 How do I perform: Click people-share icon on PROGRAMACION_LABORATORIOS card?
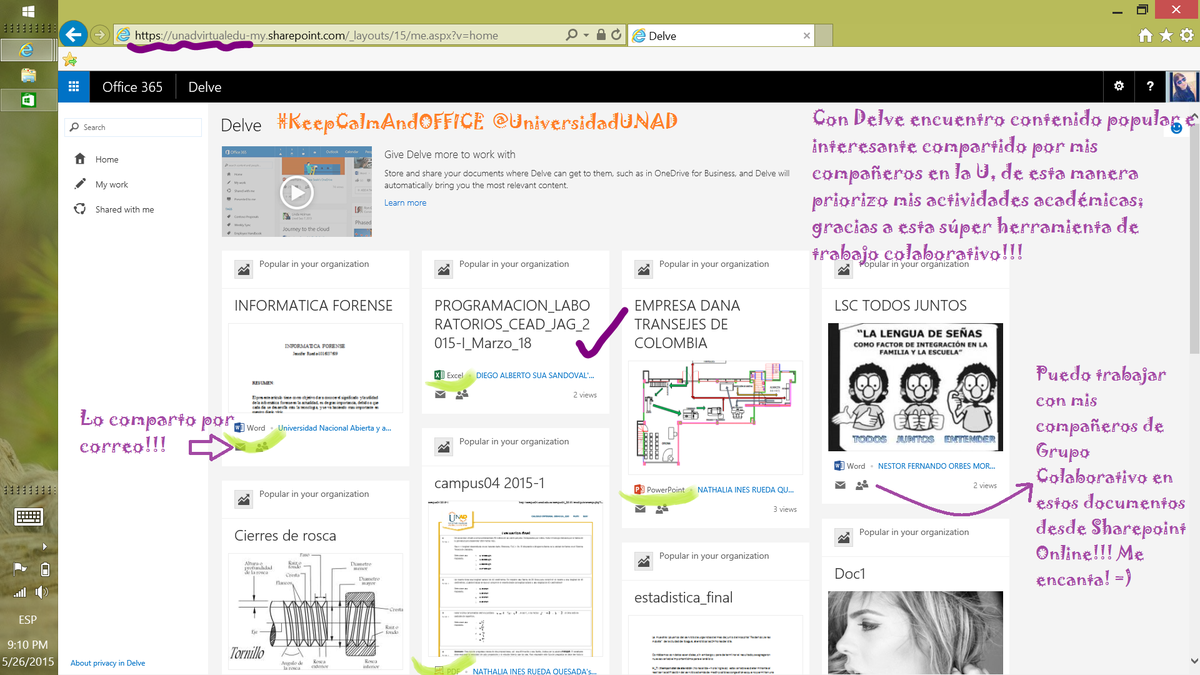pyautogui.click(x=461, y=394)
